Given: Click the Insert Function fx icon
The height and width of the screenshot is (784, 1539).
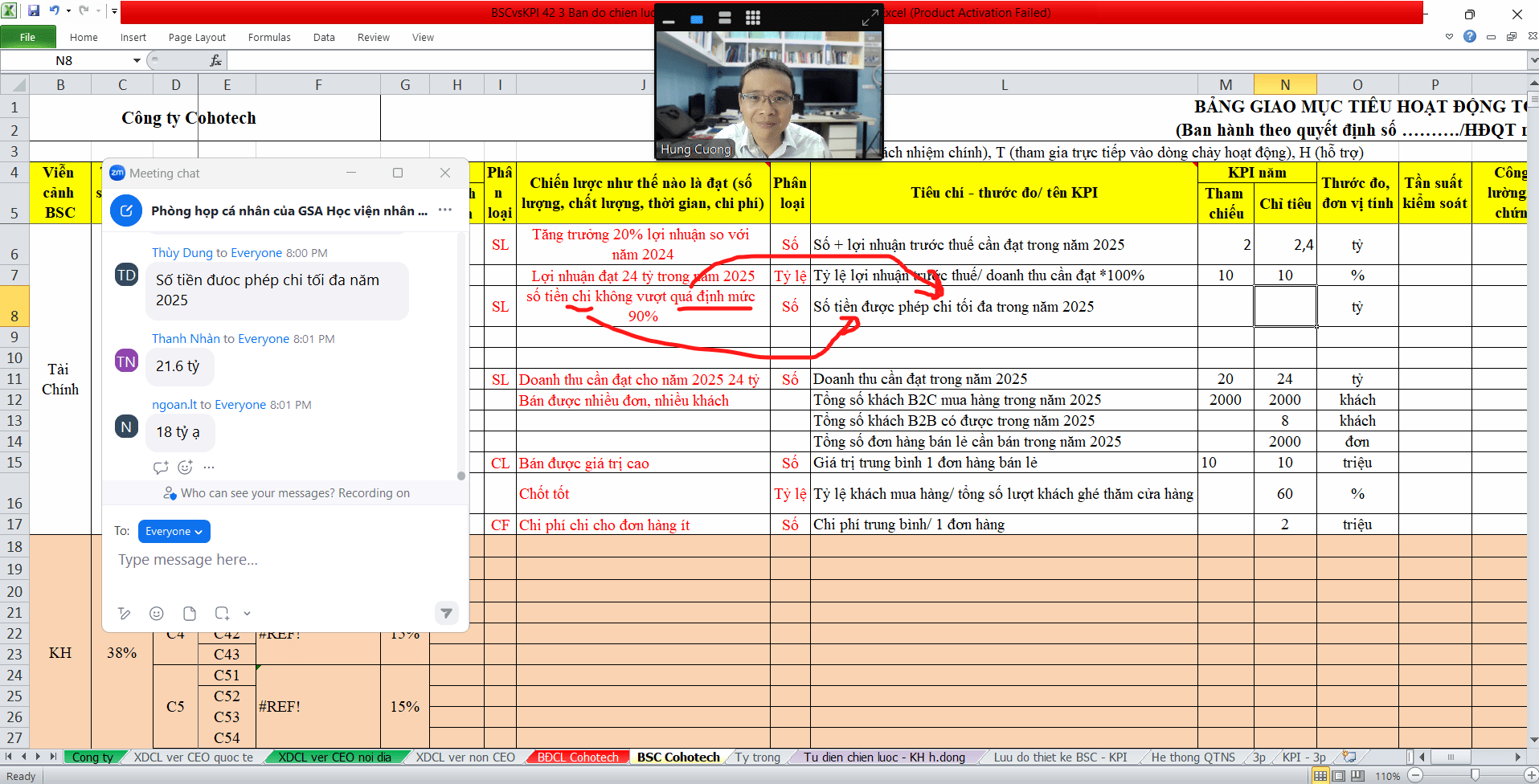Looking at the screenshot, I should click(215, 60).
